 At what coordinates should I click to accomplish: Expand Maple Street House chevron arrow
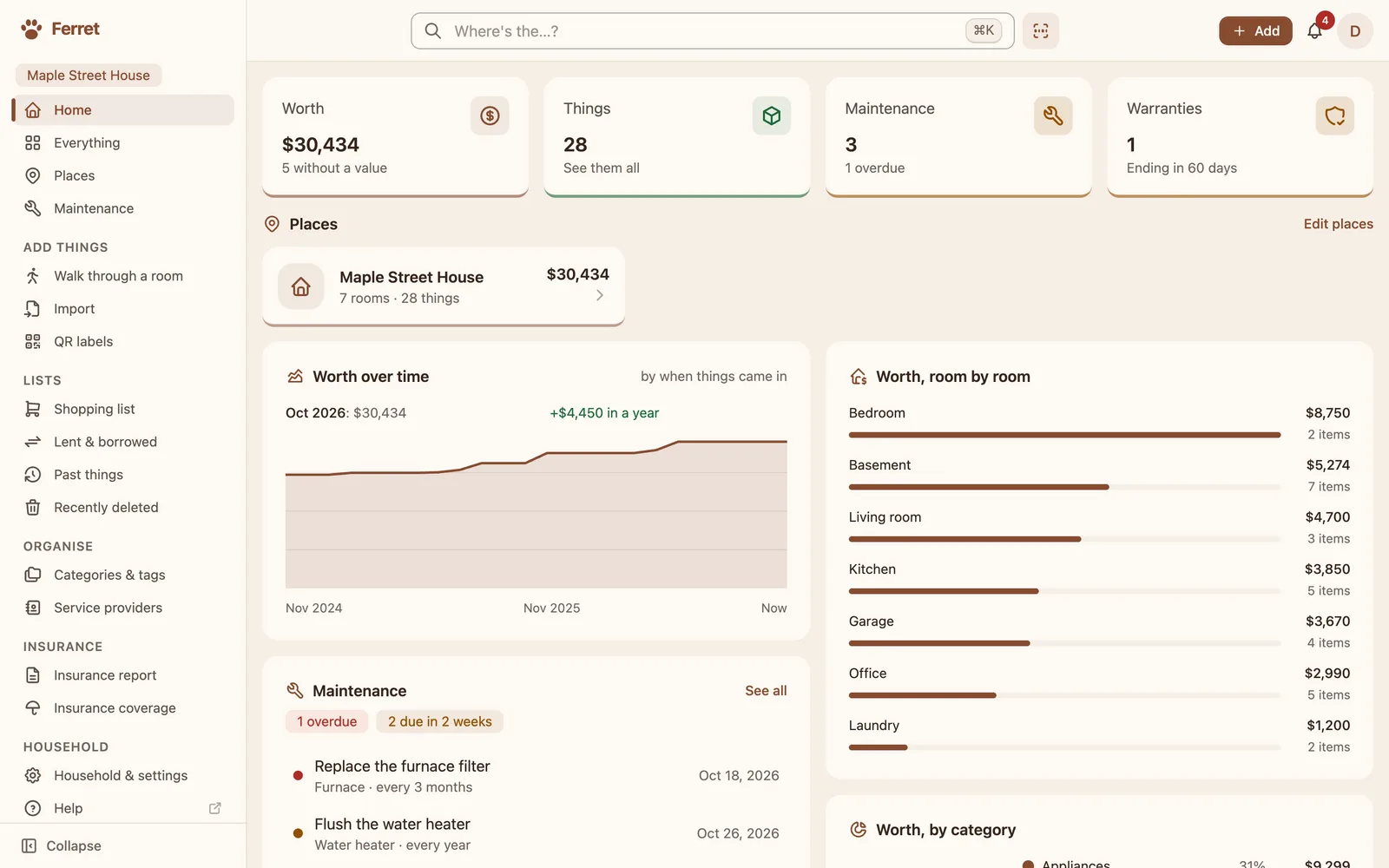coord(600,296)
